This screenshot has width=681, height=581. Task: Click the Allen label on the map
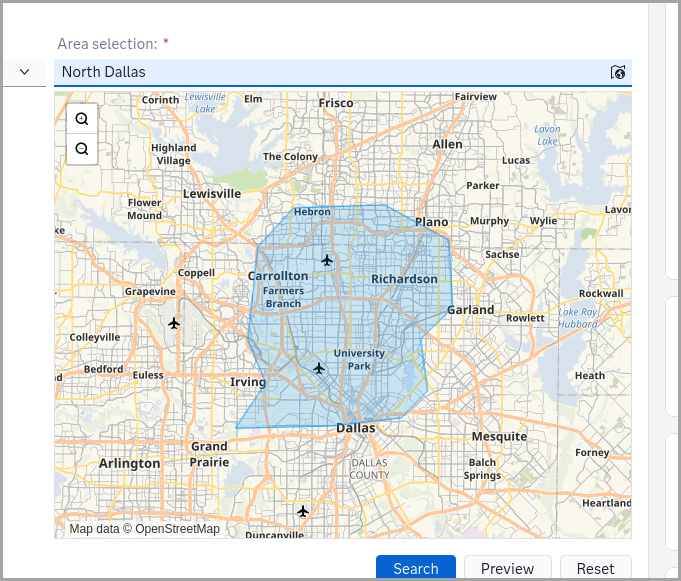point(447,144)
